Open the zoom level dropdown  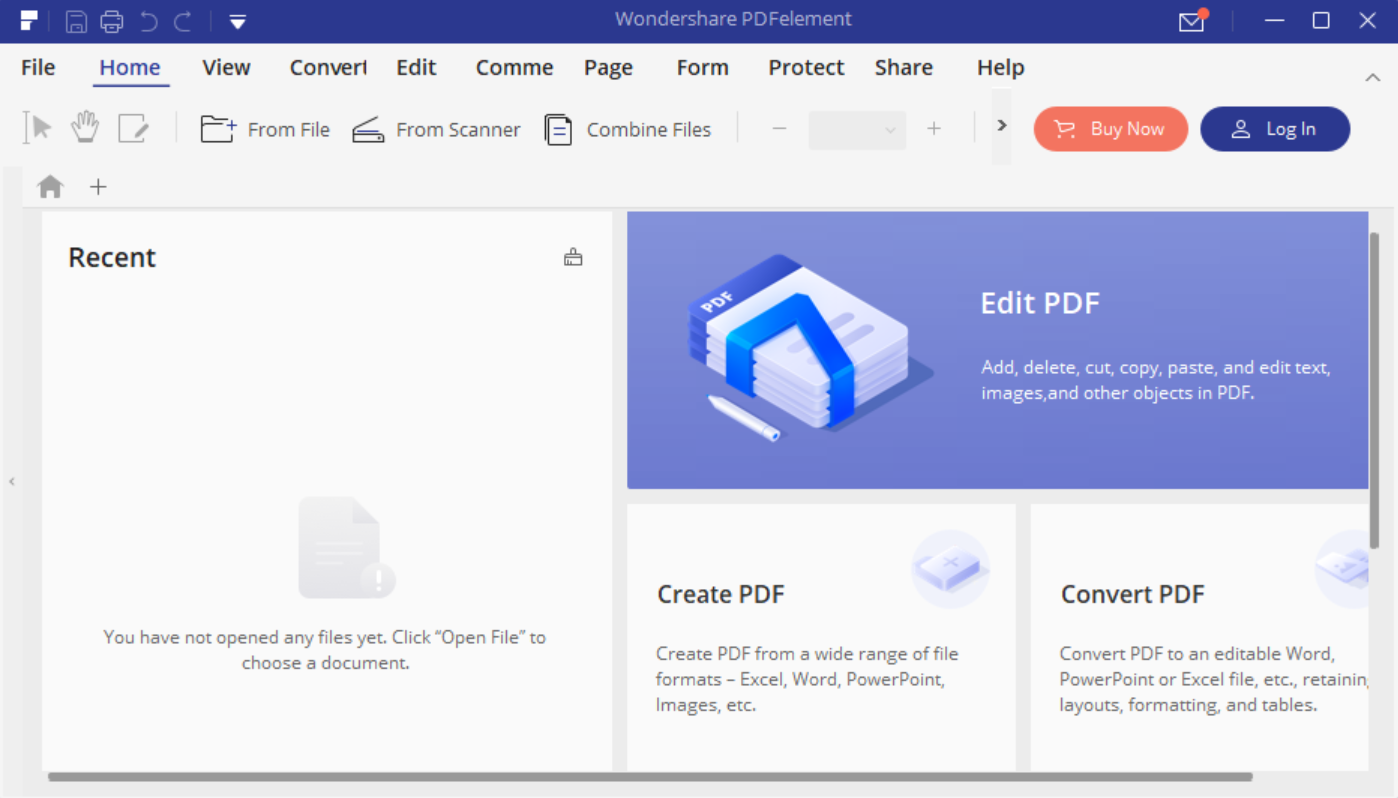(857, 130)
